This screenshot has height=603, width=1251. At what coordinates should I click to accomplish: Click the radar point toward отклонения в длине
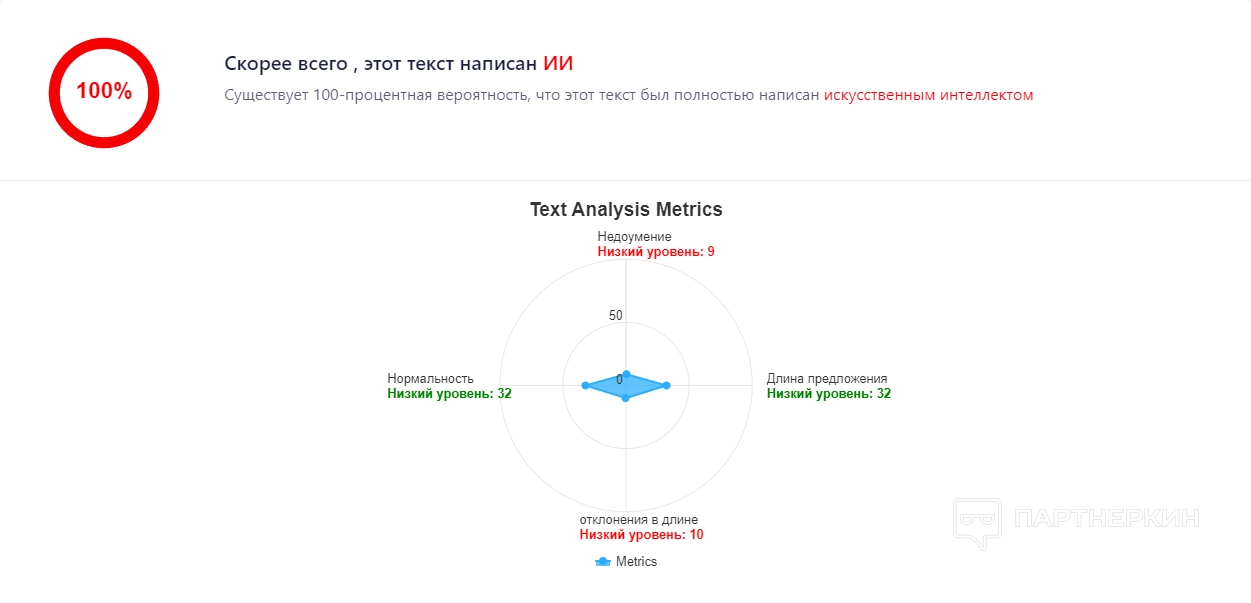point(626,398)
